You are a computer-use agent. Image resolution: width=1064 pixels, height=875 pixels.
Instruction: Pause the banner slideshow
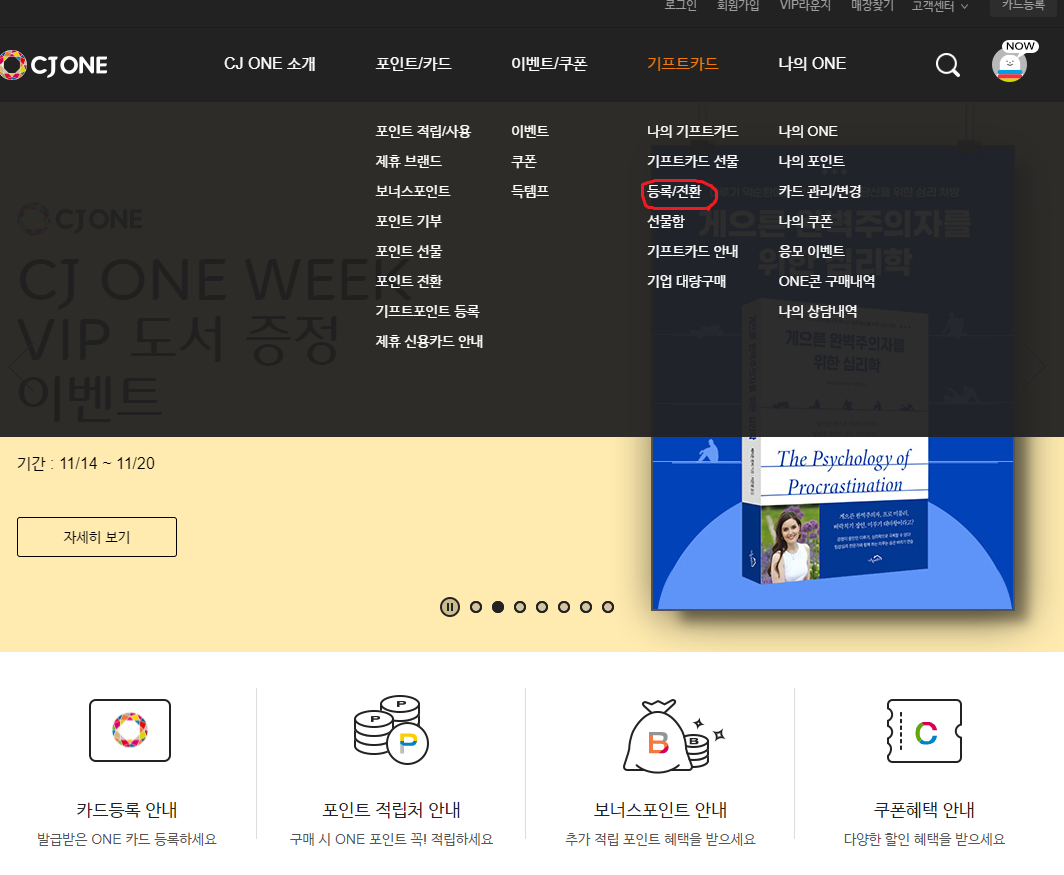click(x=450, y=607)
